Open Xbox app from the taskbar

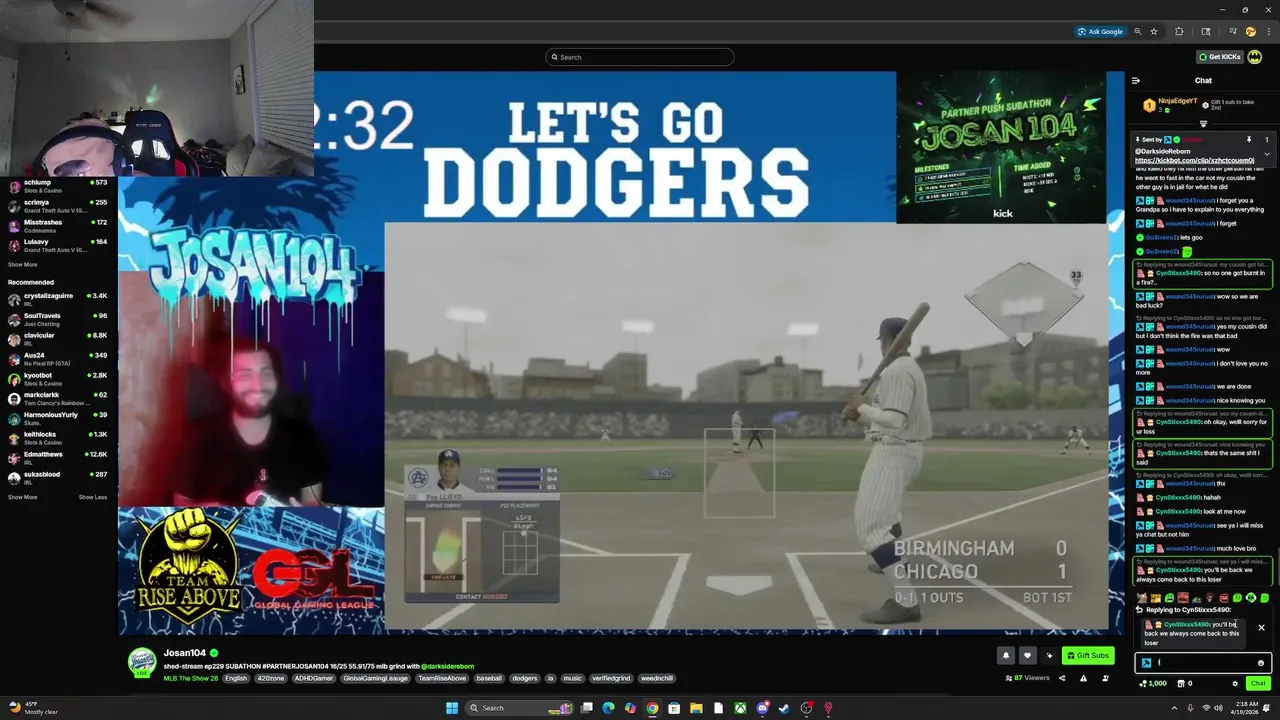pos(740,708)
